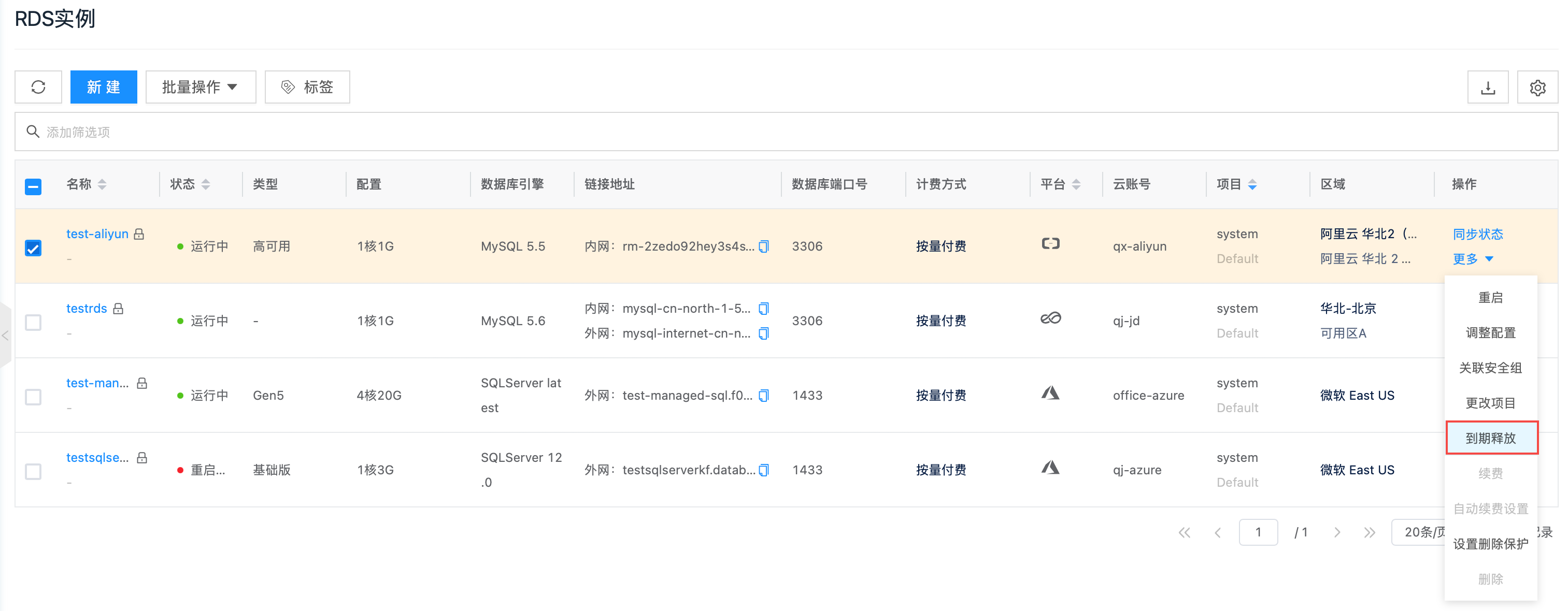Click the refresh list icon button
Viewport: 1568px width, 611px height.
[x=38, y=87]
